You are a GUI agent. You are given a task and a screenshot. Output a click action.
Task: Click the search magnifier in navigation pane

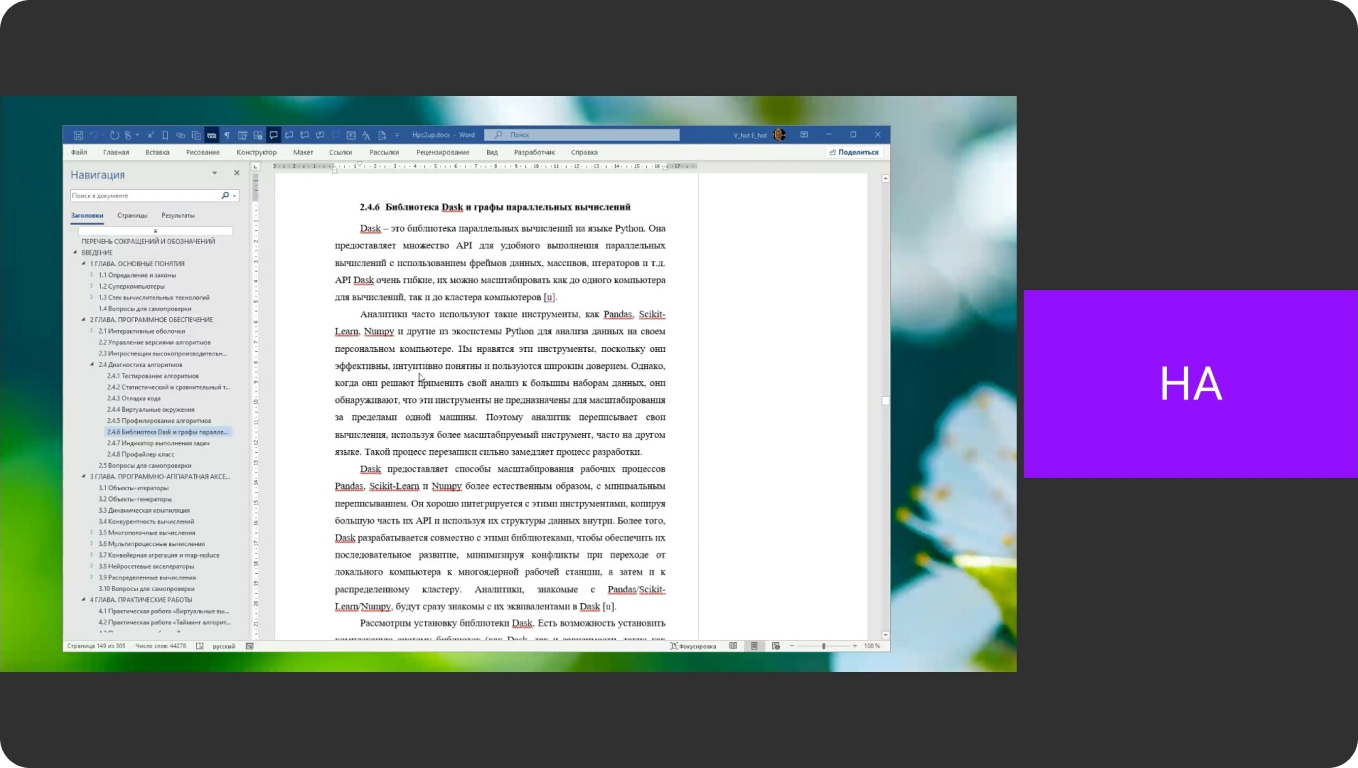[x=225, y=196]
